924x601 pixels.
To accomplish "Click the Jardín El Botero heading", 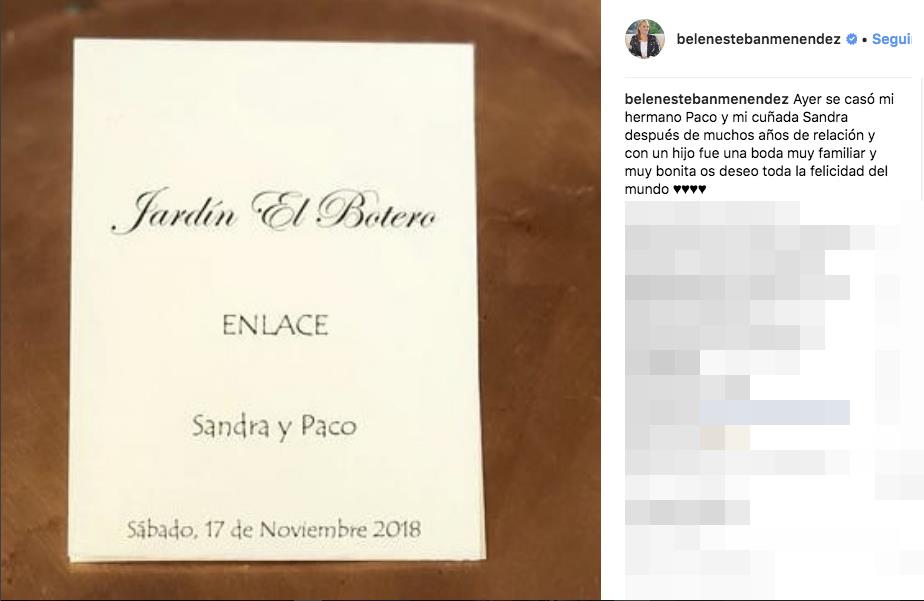I will pyautogui.click(x=275, y=211).
